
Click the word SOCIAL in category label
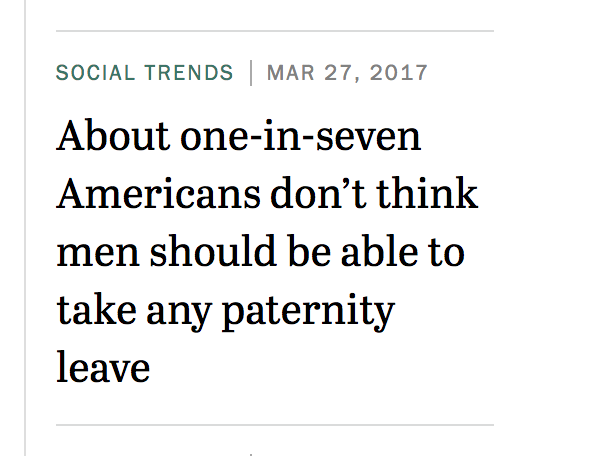[95, 73]
